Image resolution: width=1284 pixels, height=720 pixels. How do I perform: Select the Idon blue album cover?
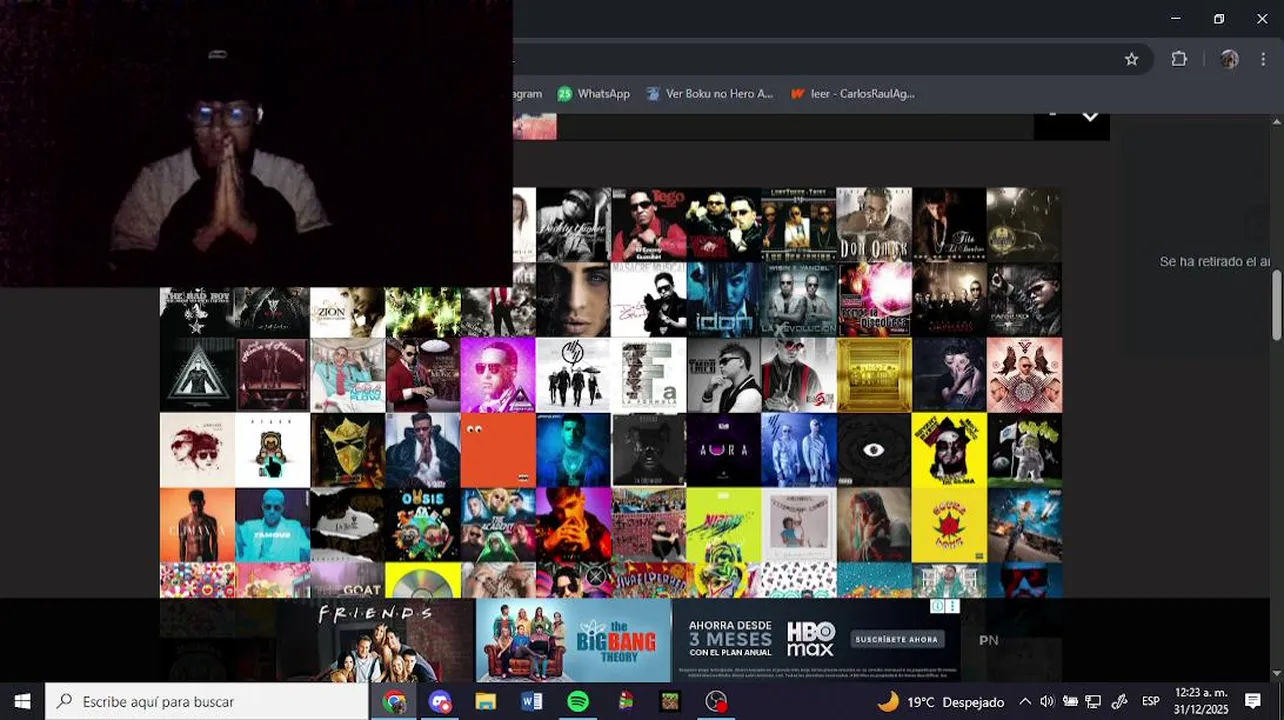(724, 300)
